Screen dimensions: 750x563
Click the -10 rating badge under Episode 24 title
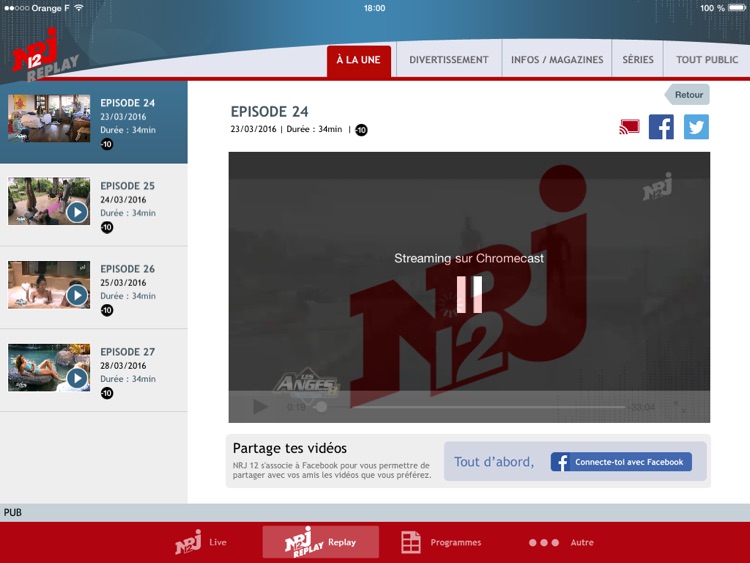pyautogui.click(x=361, y=130)
